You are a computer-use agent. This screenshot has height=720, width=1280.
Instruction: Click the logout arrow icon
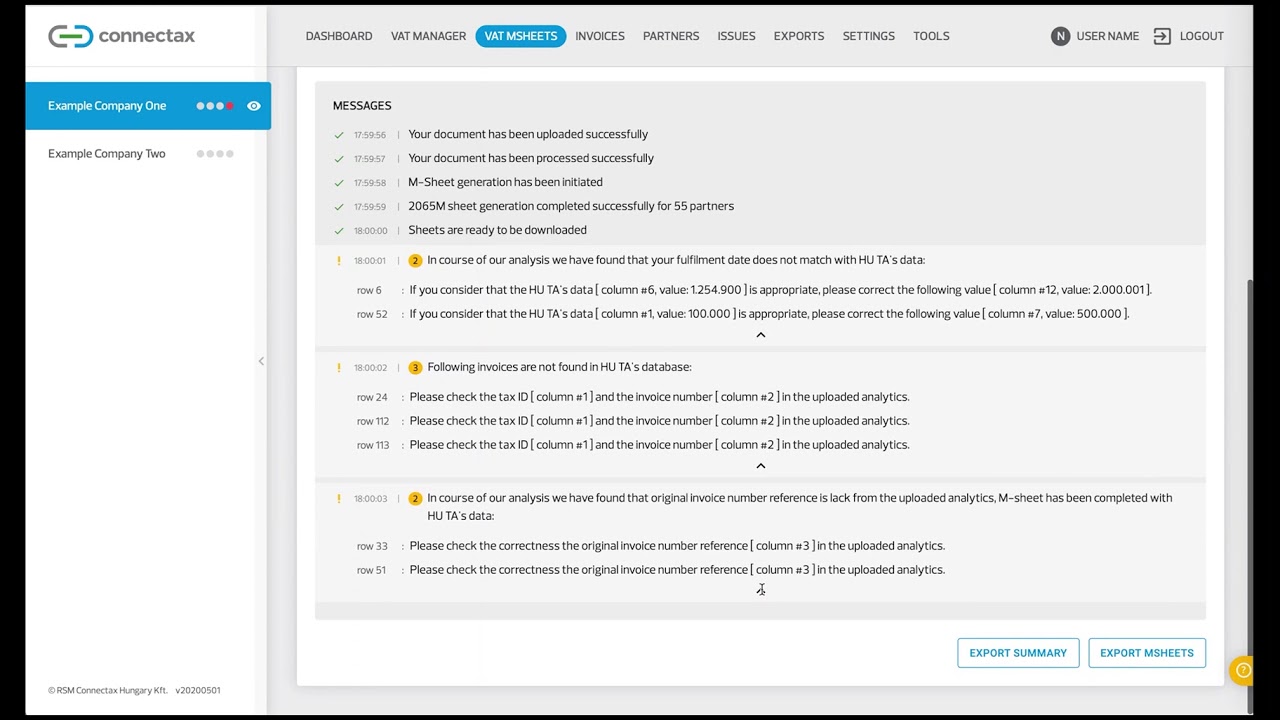tap(1162, 36)
